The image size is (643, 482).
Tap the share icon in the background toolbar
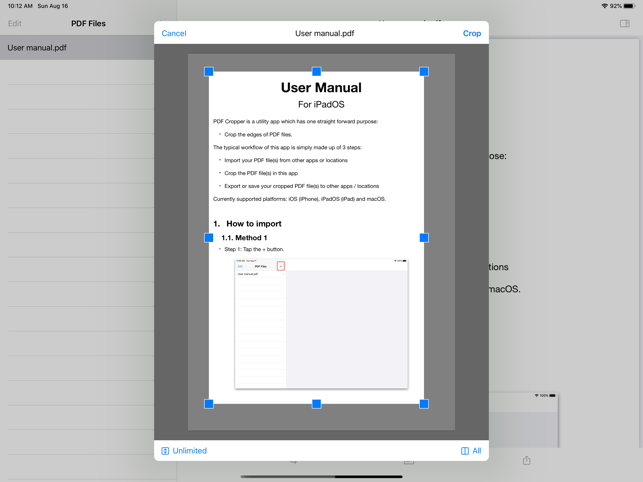click(x=527, y=460)
